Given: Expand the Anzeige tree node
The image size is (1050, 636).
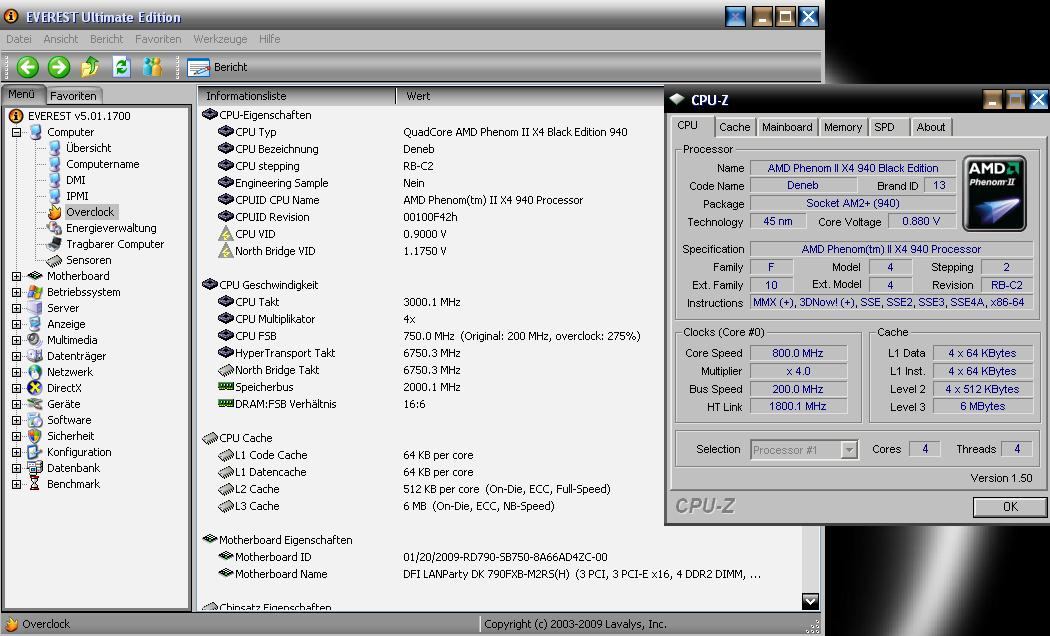Looking at the screenshot, I should pyautogui.click(x=17, y=324).
